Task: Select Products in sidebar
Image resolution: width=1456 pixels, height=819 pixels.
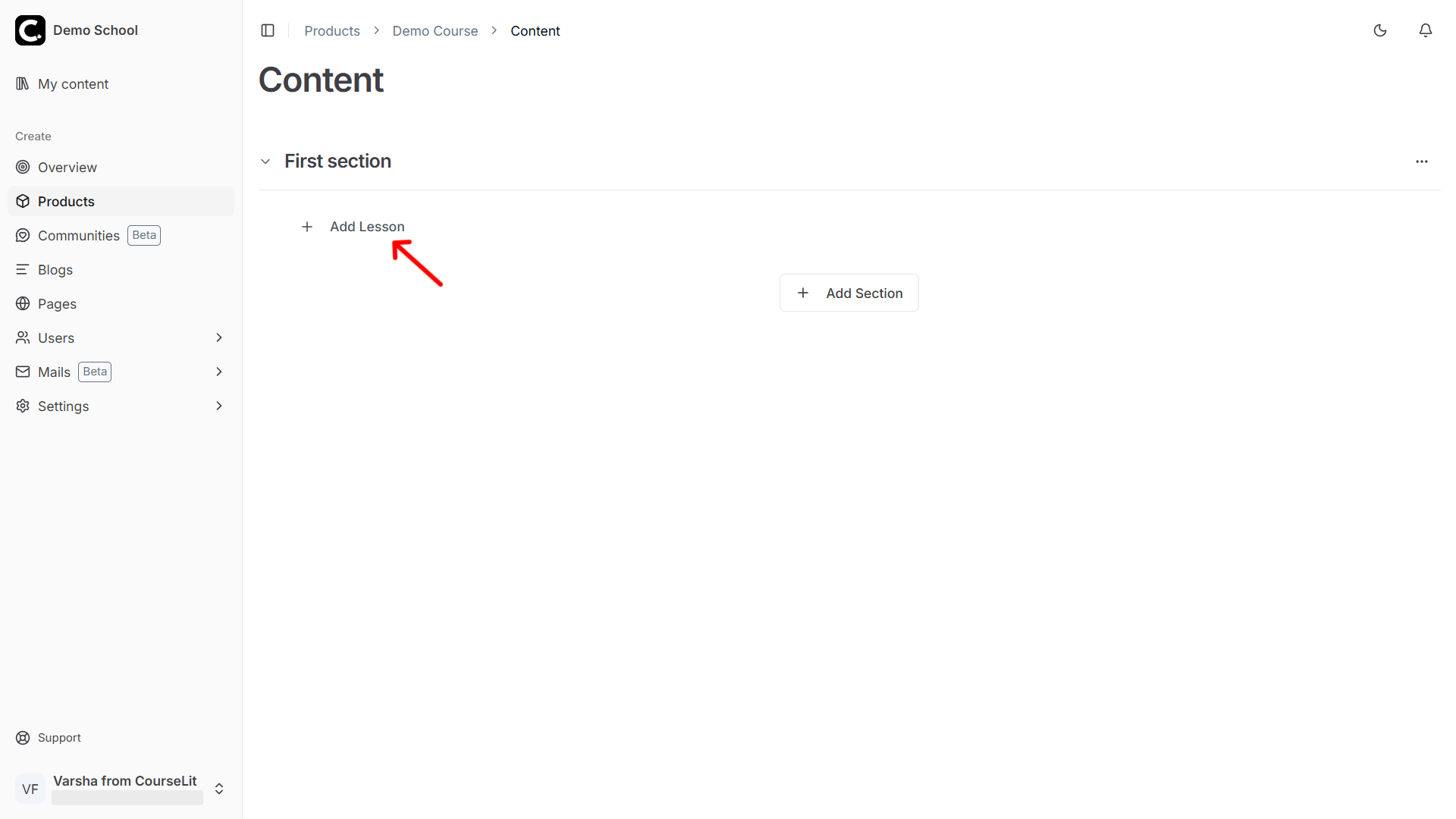Action: [66, 202]
